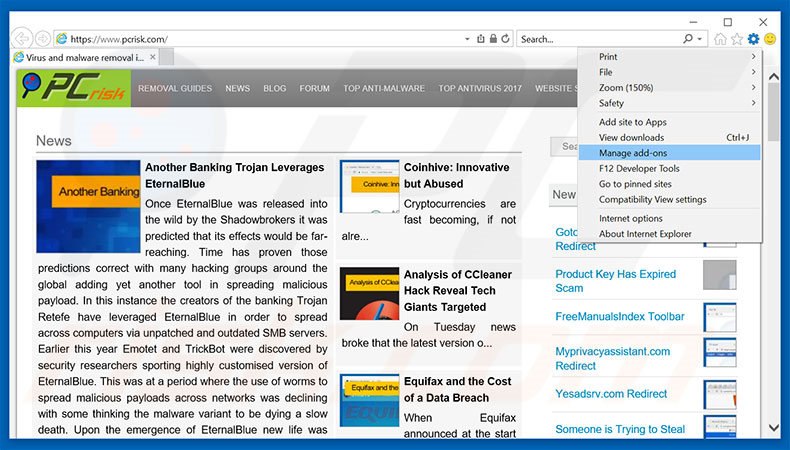The height and width of the screenshot is (450, 790).
Task: Open Favorites star icon
Action: pyautogui.click(x=737, y=39)
